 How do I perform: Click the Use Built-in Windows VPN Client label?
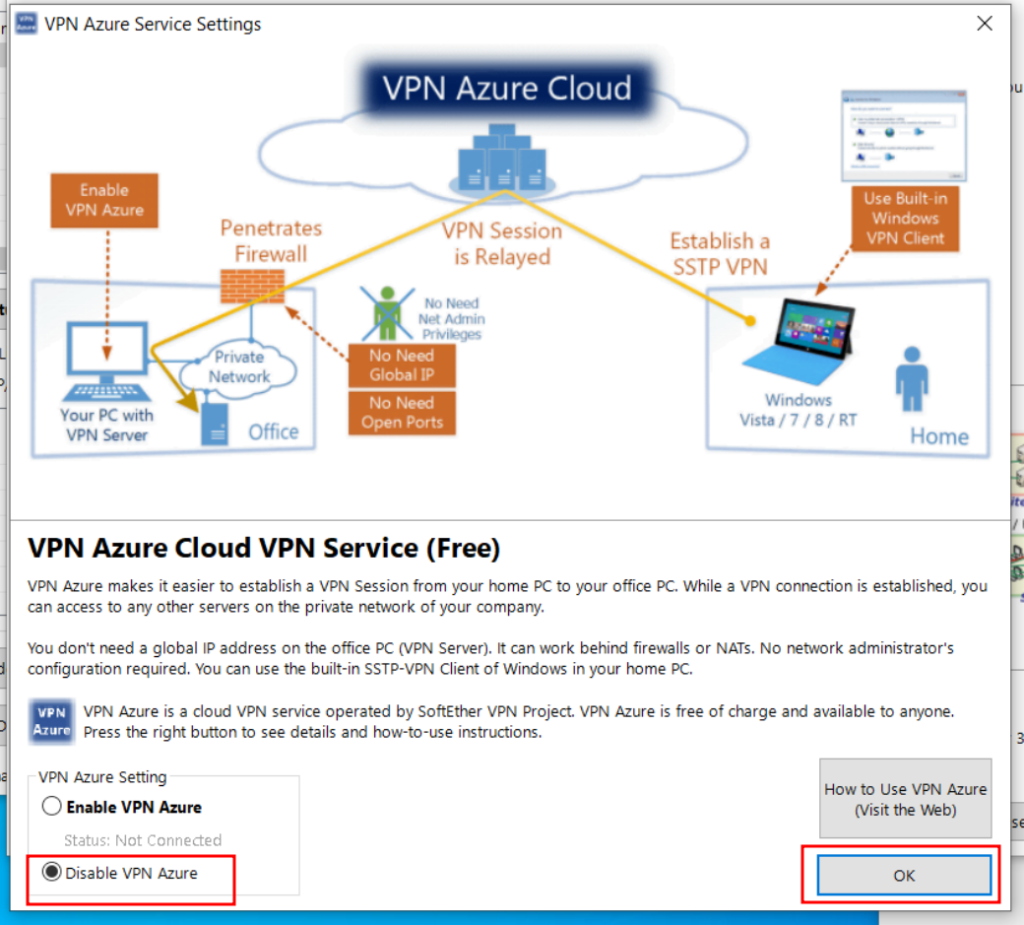click(904, 218)
